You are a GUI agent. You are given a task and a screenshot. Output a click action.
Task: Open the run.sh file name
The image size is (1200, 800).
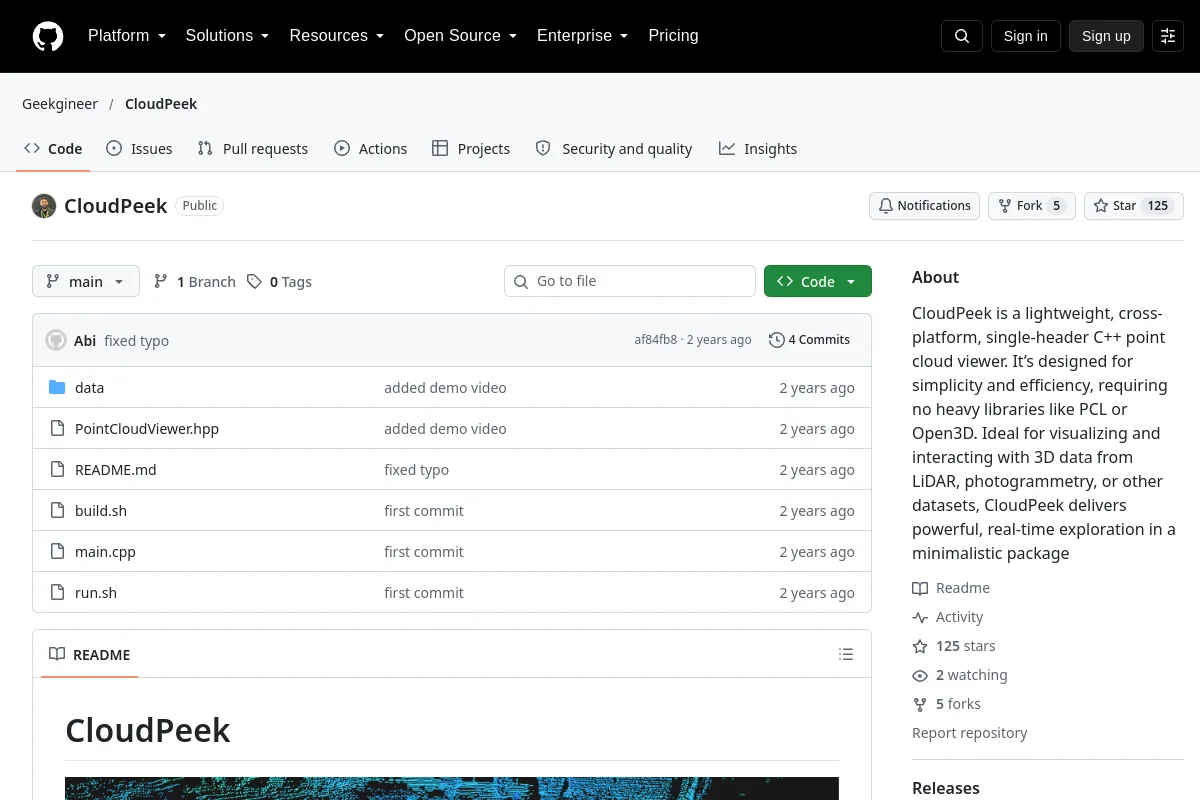tap(96, 593)
